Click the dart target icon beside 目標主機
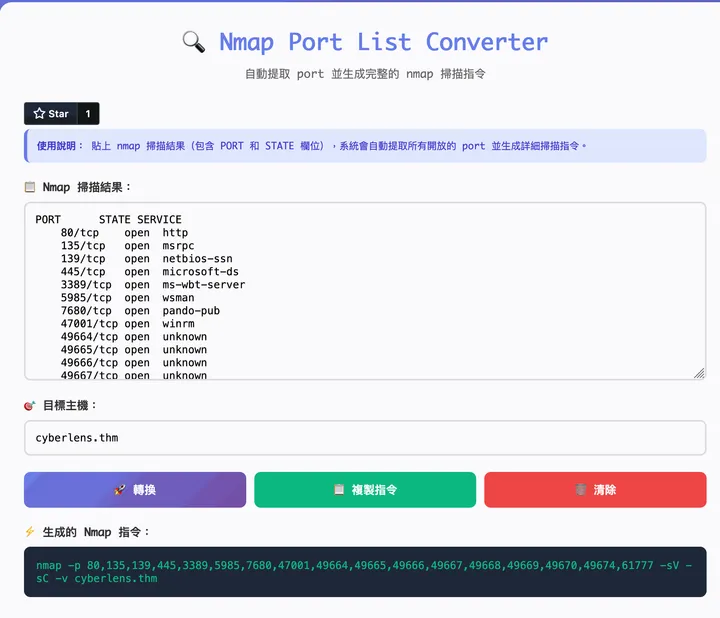The height and width of the screenshot is (618, 720). [30, 405]
